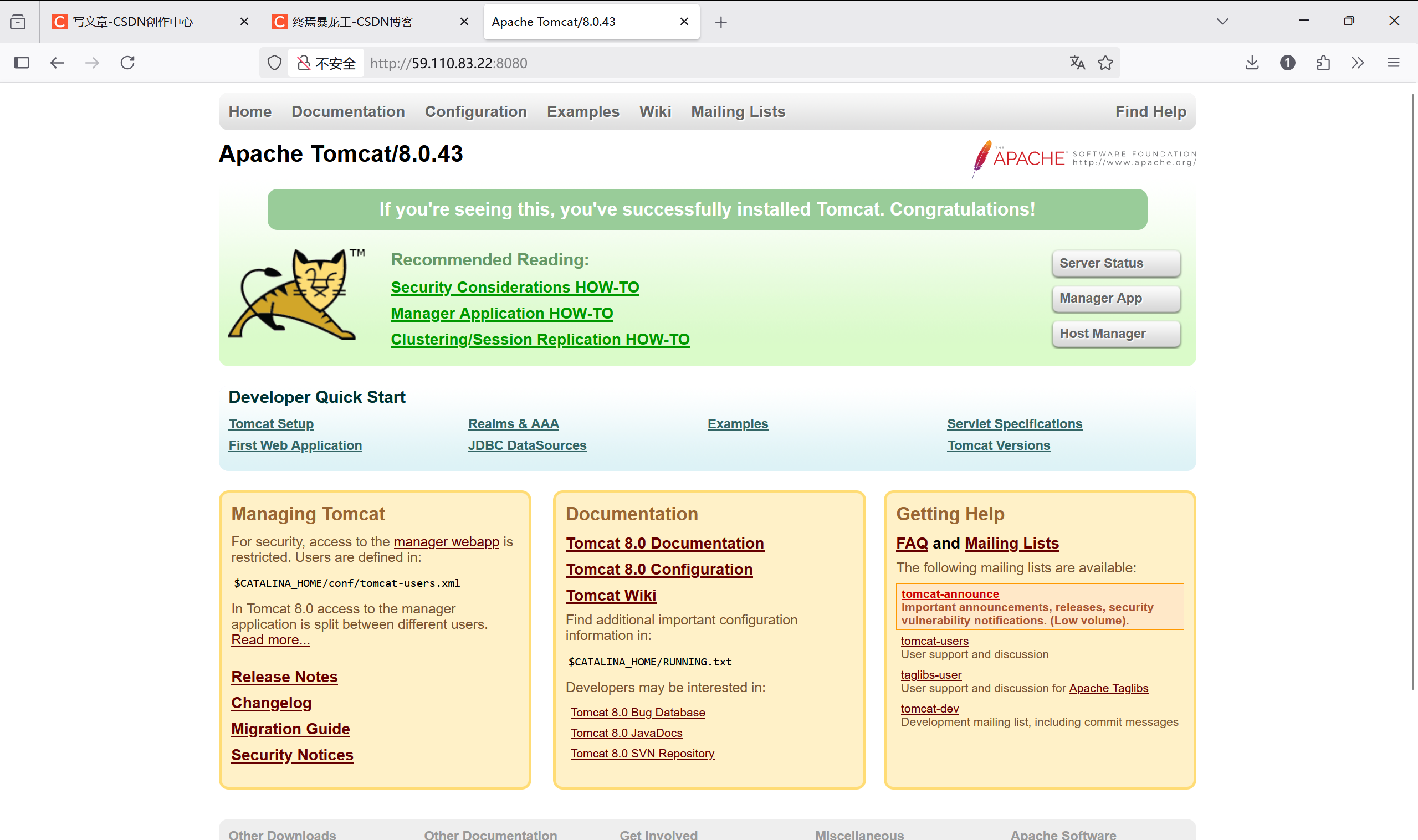The width and height of the screenshot is (1418, 840).
Task: Open recent tabs view icon at top left
Action: [18, 22]
